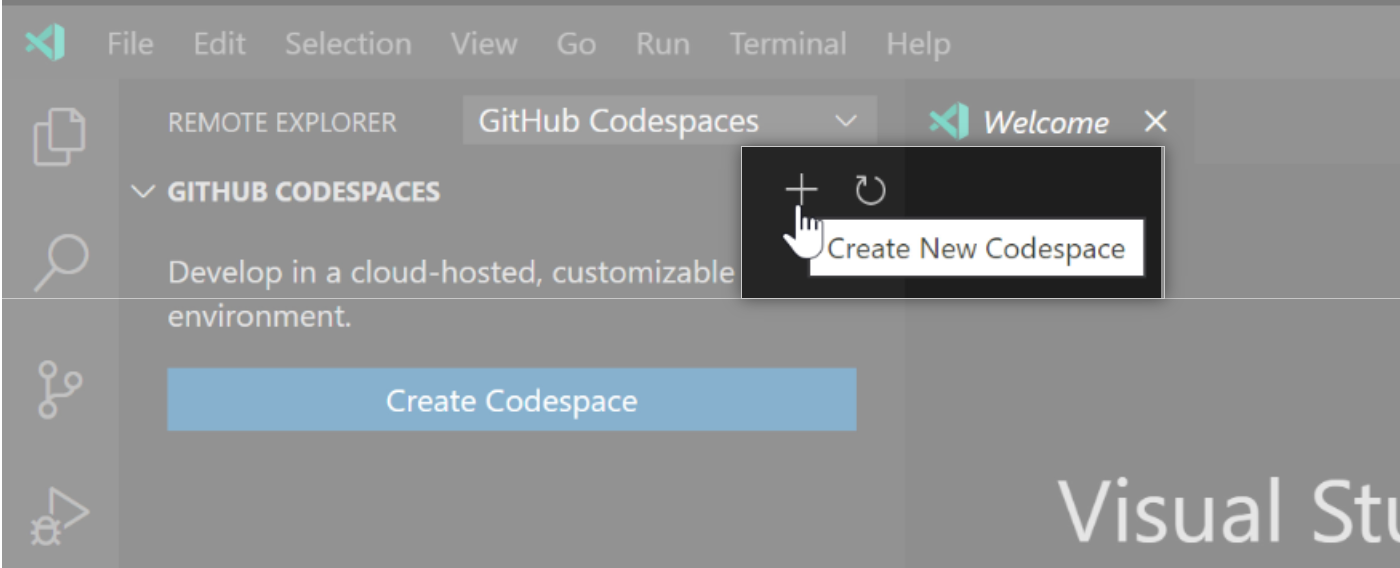Click the 'Develop in a cloud-hosted' description text

[x=451, y=294]
